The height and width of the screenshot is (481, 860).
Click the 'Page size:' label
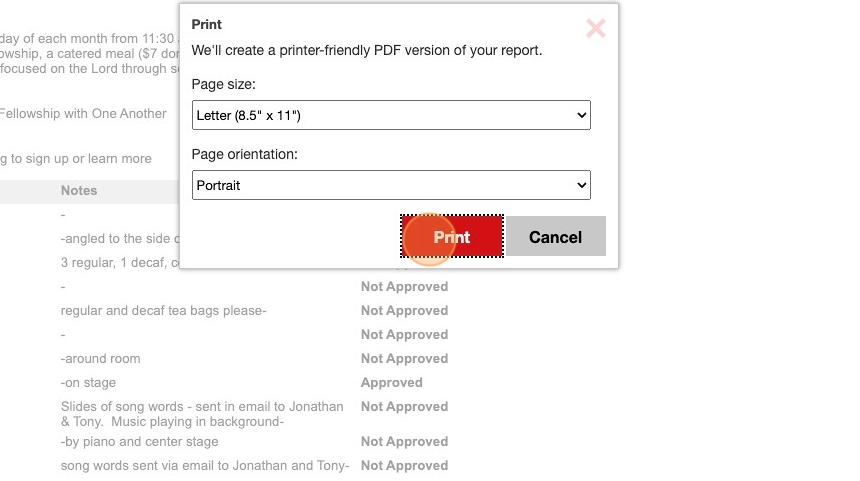pyautogui.click(x=224, y=85)
